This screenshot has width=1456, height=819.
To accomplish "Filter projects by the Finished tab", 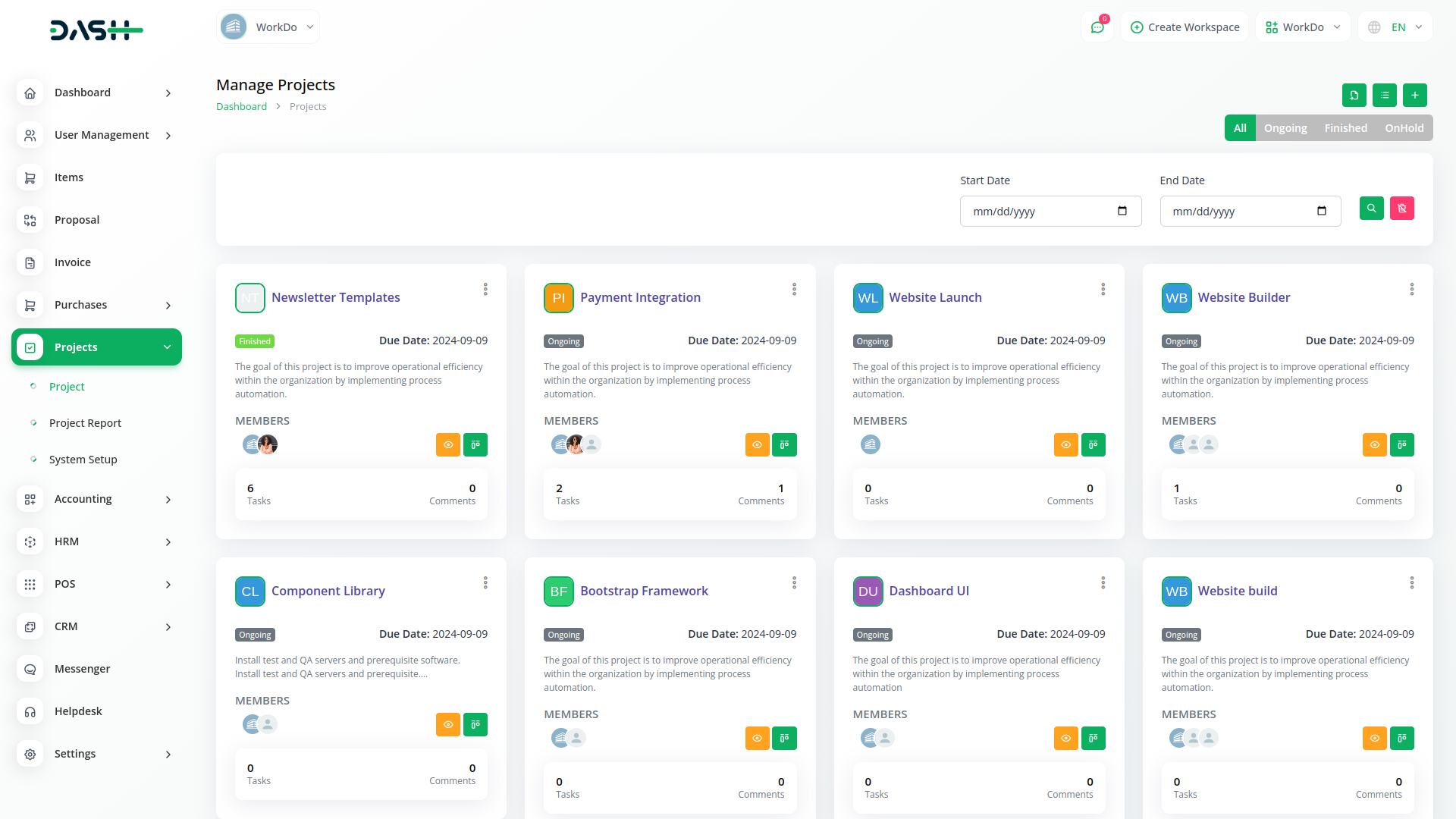I will click(x=1345, y=127).
